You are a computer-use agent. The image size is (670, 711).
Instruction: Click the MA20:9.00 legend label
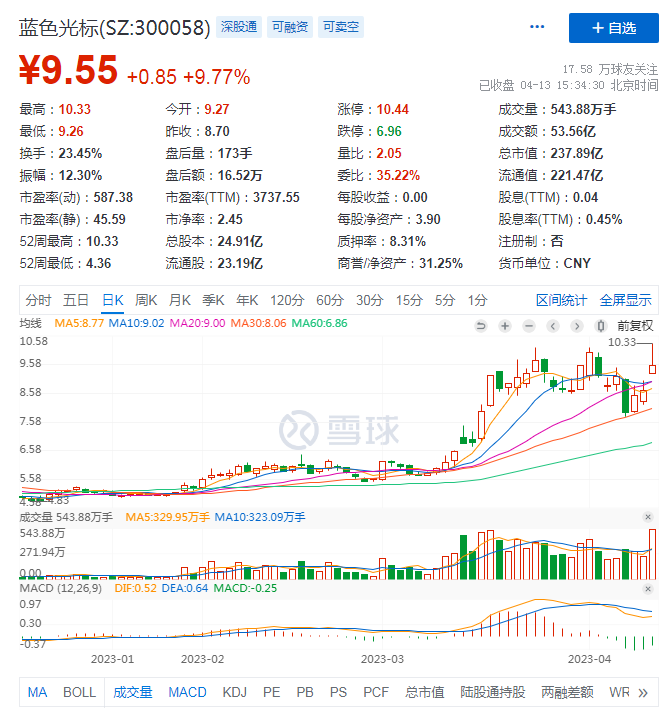[x=197, y=324]
